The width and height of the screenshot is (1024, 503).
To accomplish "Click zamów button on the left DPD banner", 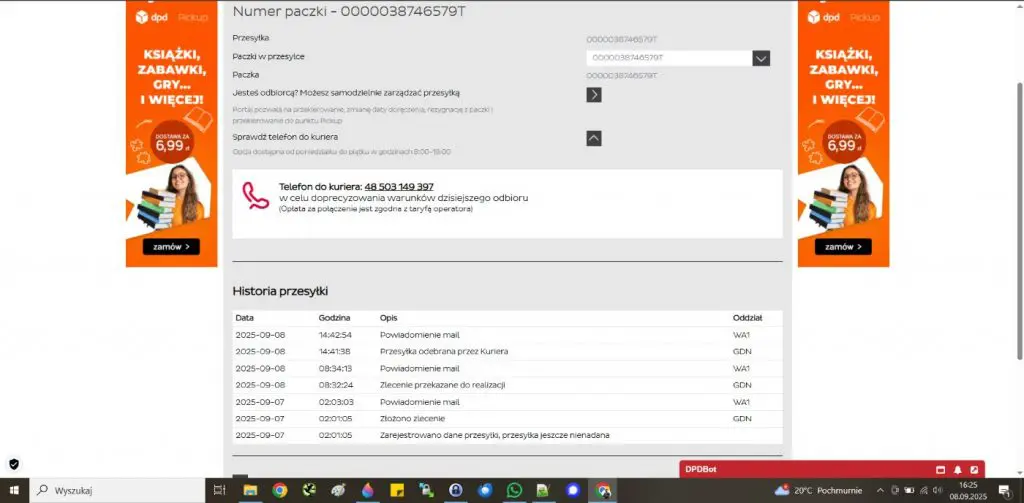I will pos(171,247).
